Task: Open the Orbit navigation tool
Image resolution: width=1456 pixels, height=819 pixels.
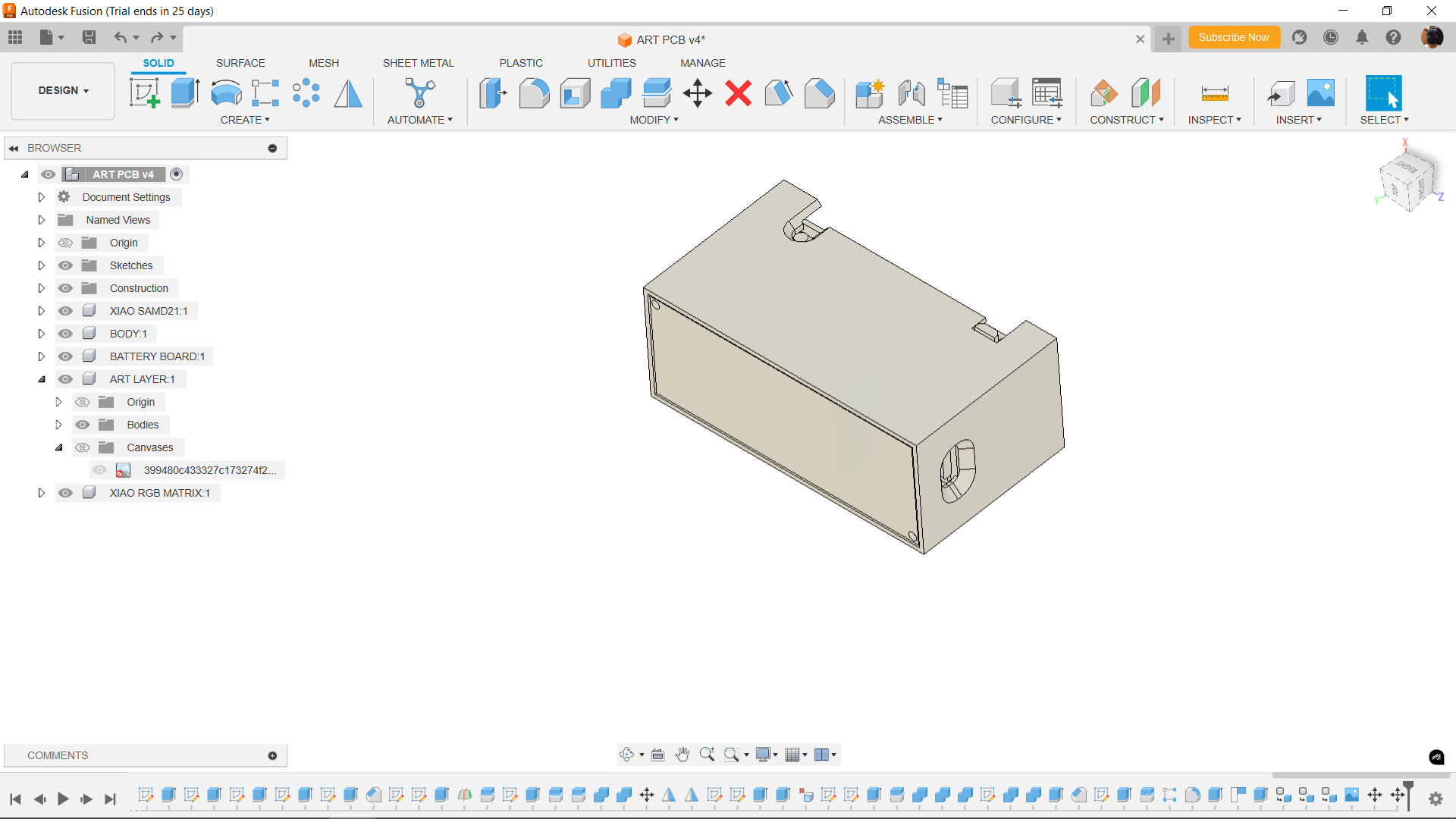Action: coord(626,755)
